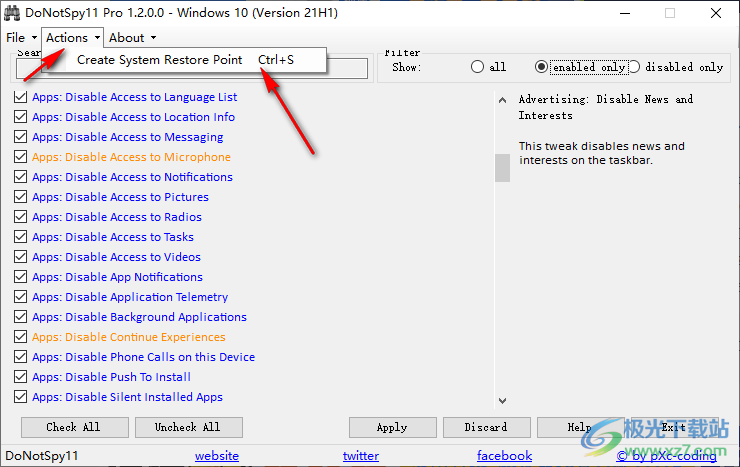The height and width of the screenshot is (467, 740).
Task: Click the Check All button
Action: [75, 427]
